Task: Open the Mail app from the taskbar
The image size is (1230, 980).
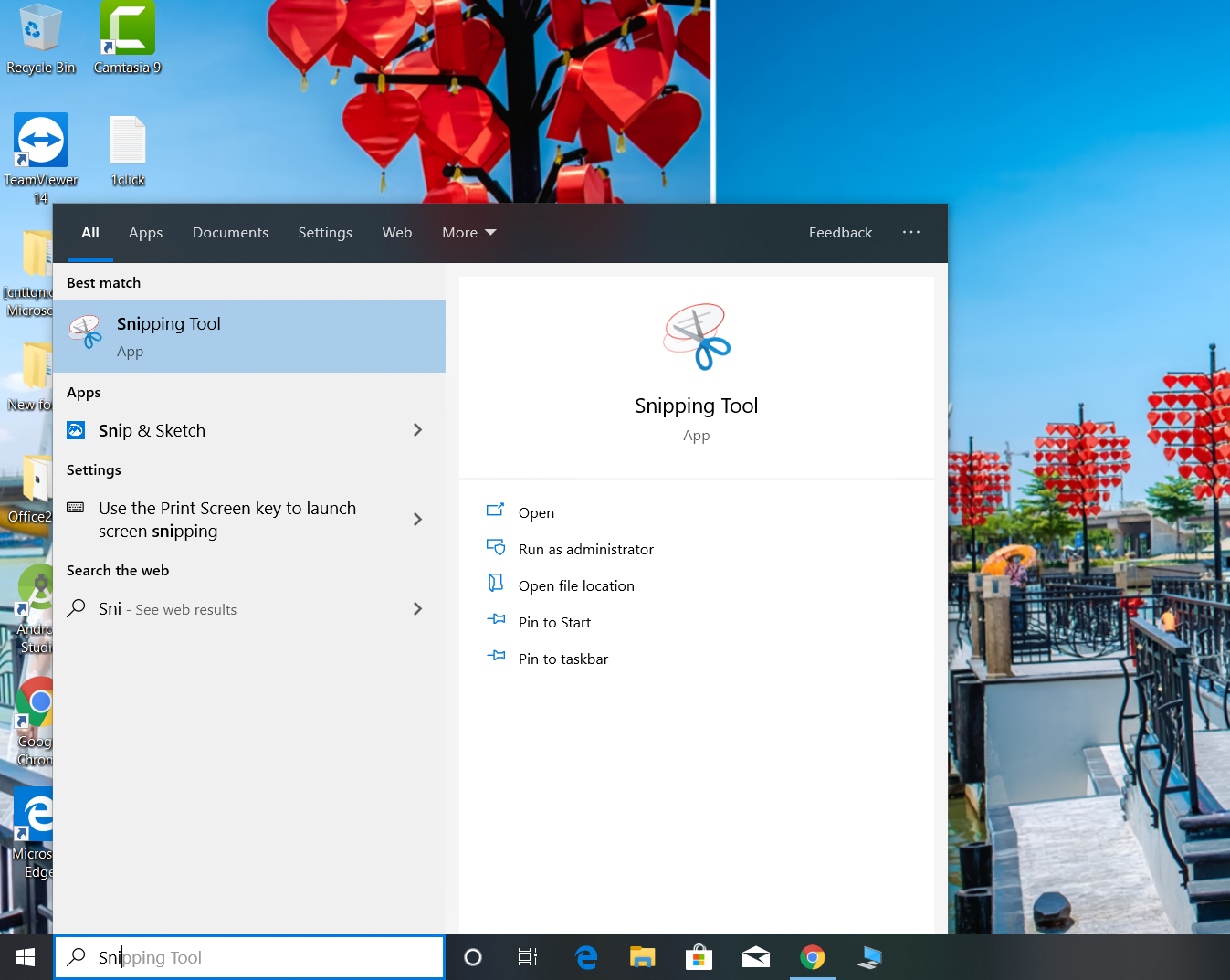Action: tap(755, 957)
